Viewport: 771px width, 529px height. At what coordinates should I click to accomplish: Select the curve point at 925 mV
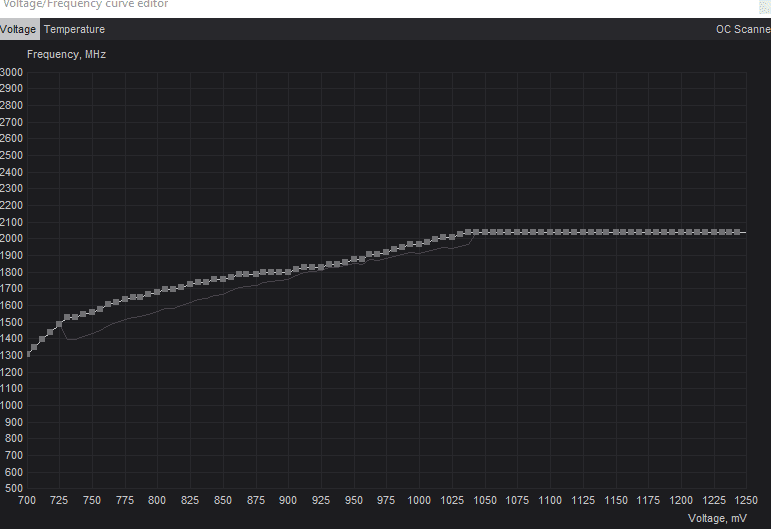click(x=321, y=267)
